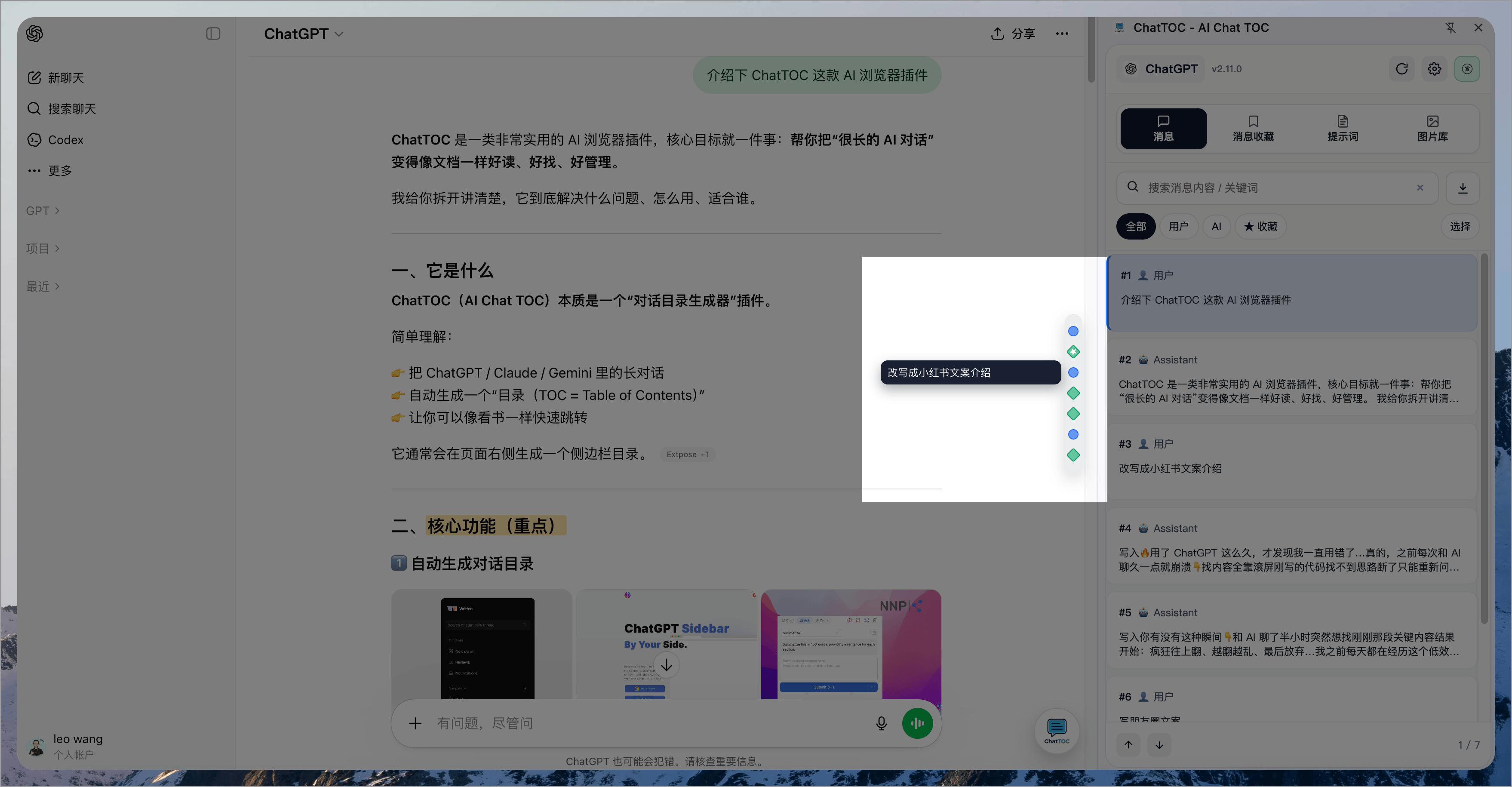Start a new chat via 新聊天
Viewport: 1512px width, 787px height.
click(x=56, y=77)
